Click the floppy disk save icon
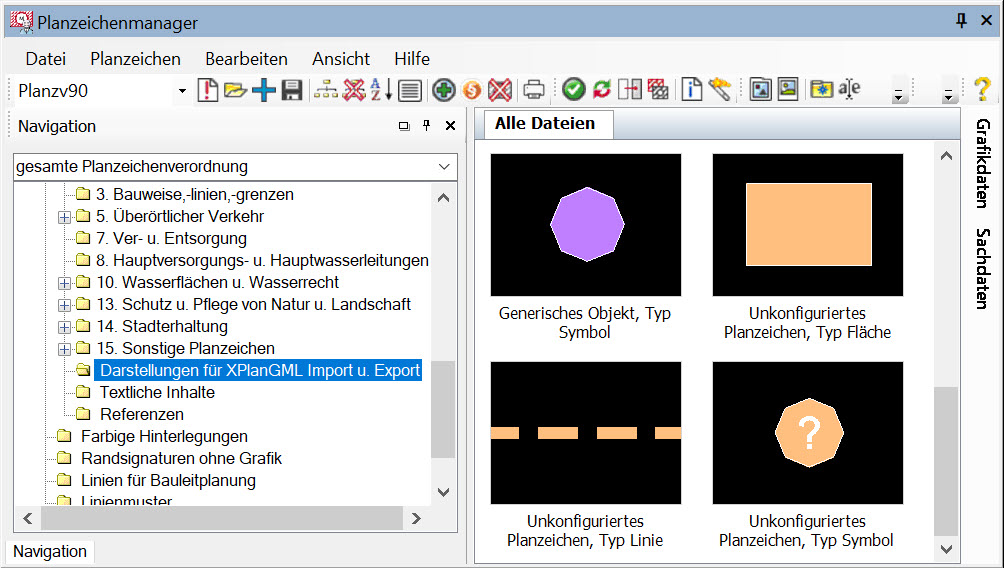The height and width of the screenshot is (568, 1004). tap(291, 90)
